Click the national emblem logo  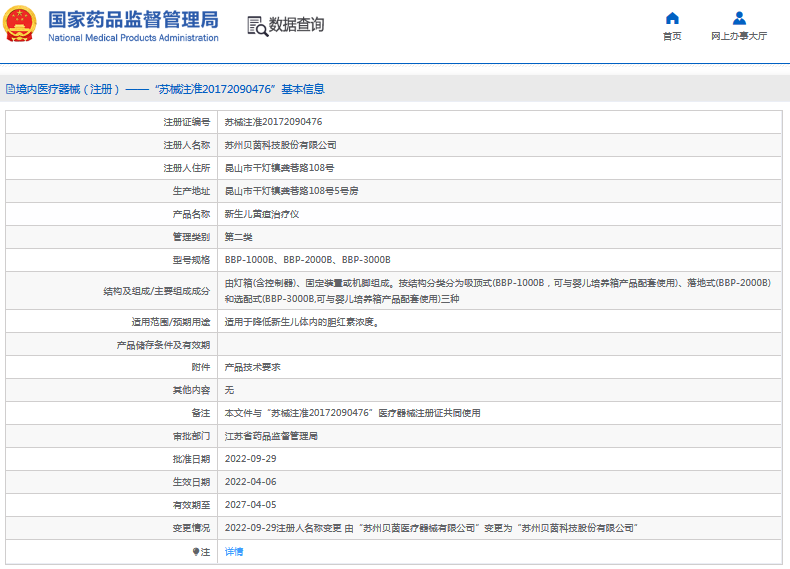coord(20,24)
